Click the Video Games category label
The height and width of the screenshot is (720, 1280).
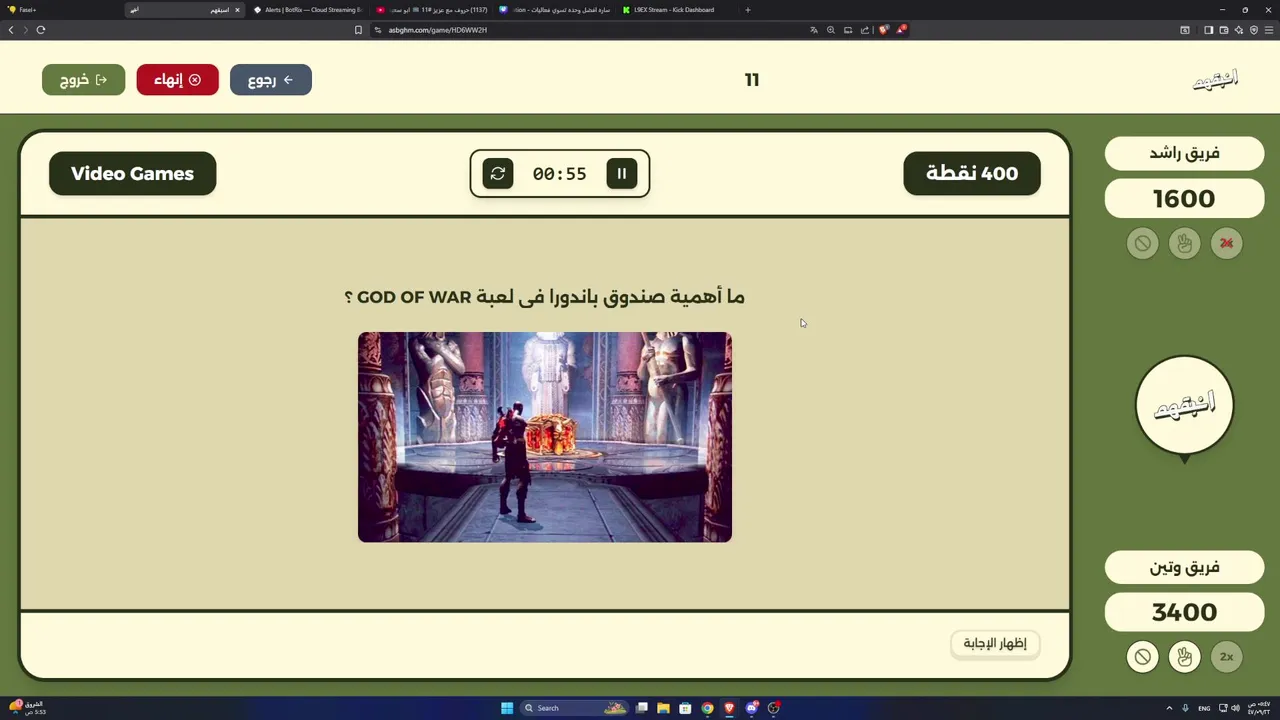coord(132,173)
